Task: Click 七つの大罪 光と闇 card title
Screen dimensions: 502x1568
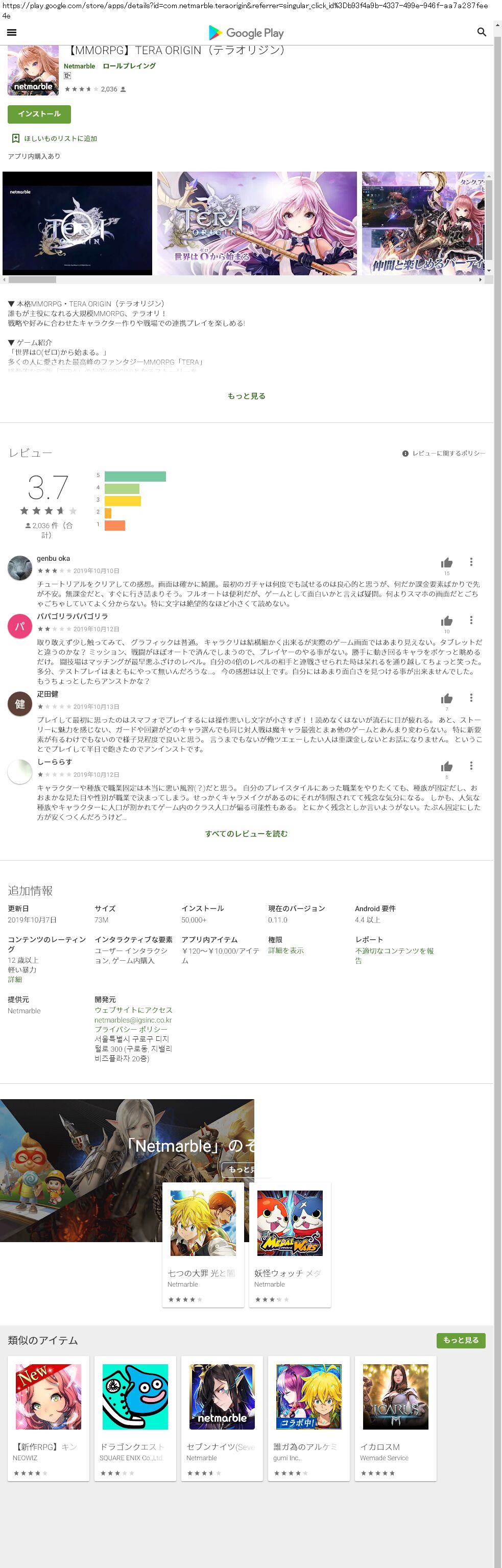Action: pos(201,1272)
